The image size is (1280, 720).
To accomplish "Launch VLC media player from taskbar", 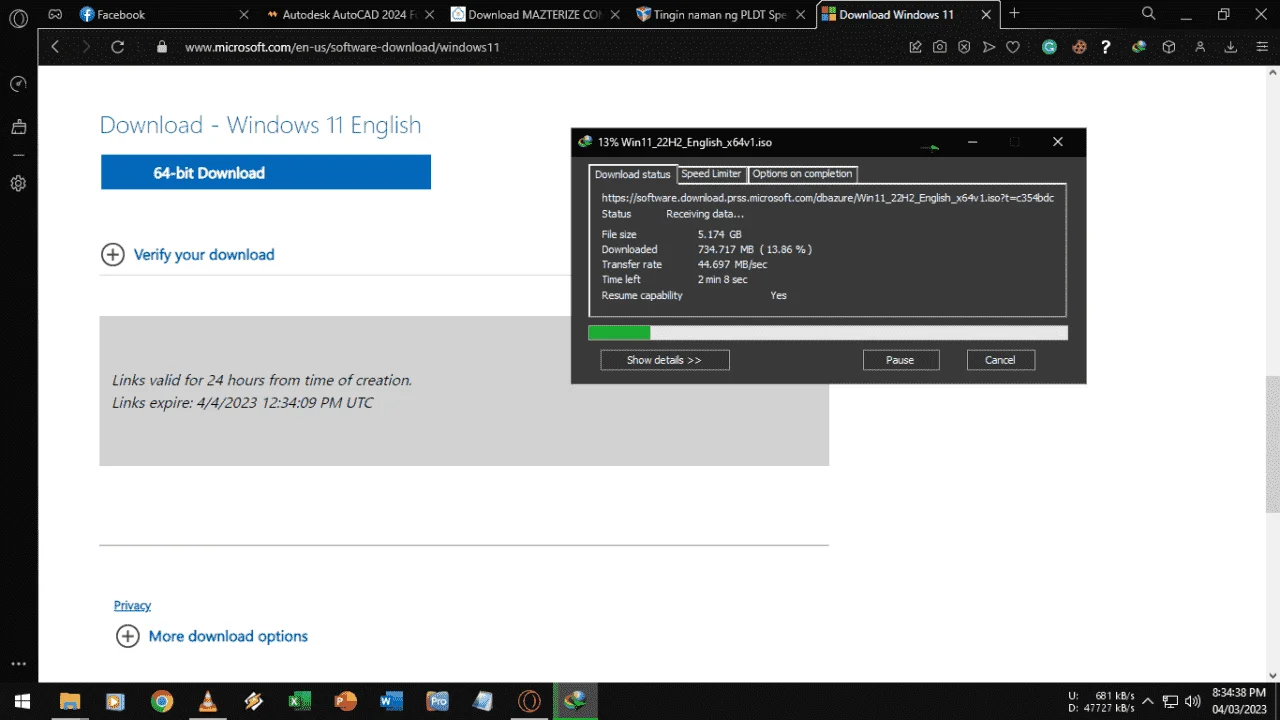I will [208, 701].
